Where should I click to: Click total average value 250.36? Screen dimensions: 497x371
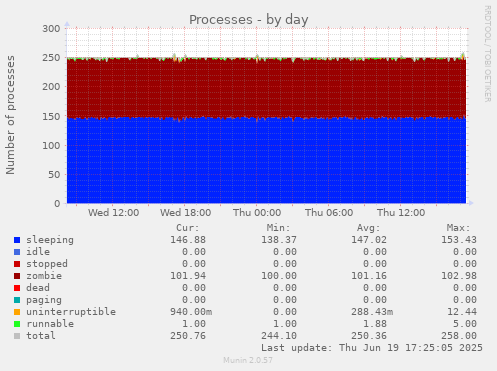369,336
